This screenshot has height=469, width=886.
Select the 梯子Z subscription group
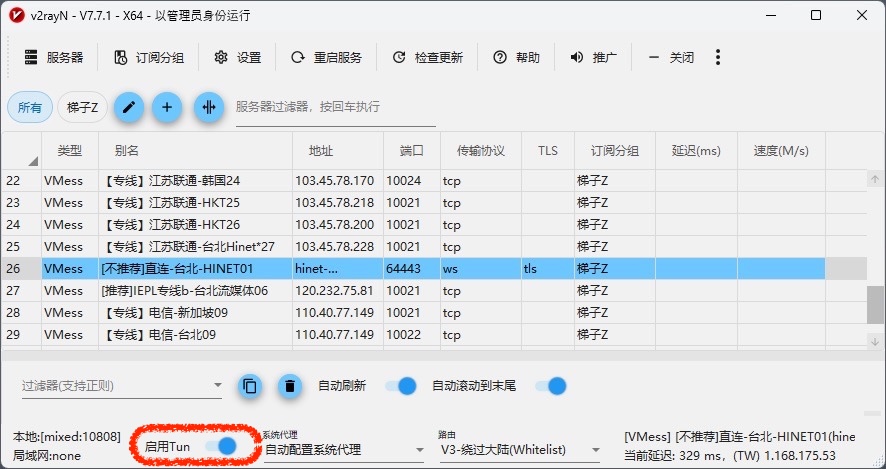[x=82, y=107]
